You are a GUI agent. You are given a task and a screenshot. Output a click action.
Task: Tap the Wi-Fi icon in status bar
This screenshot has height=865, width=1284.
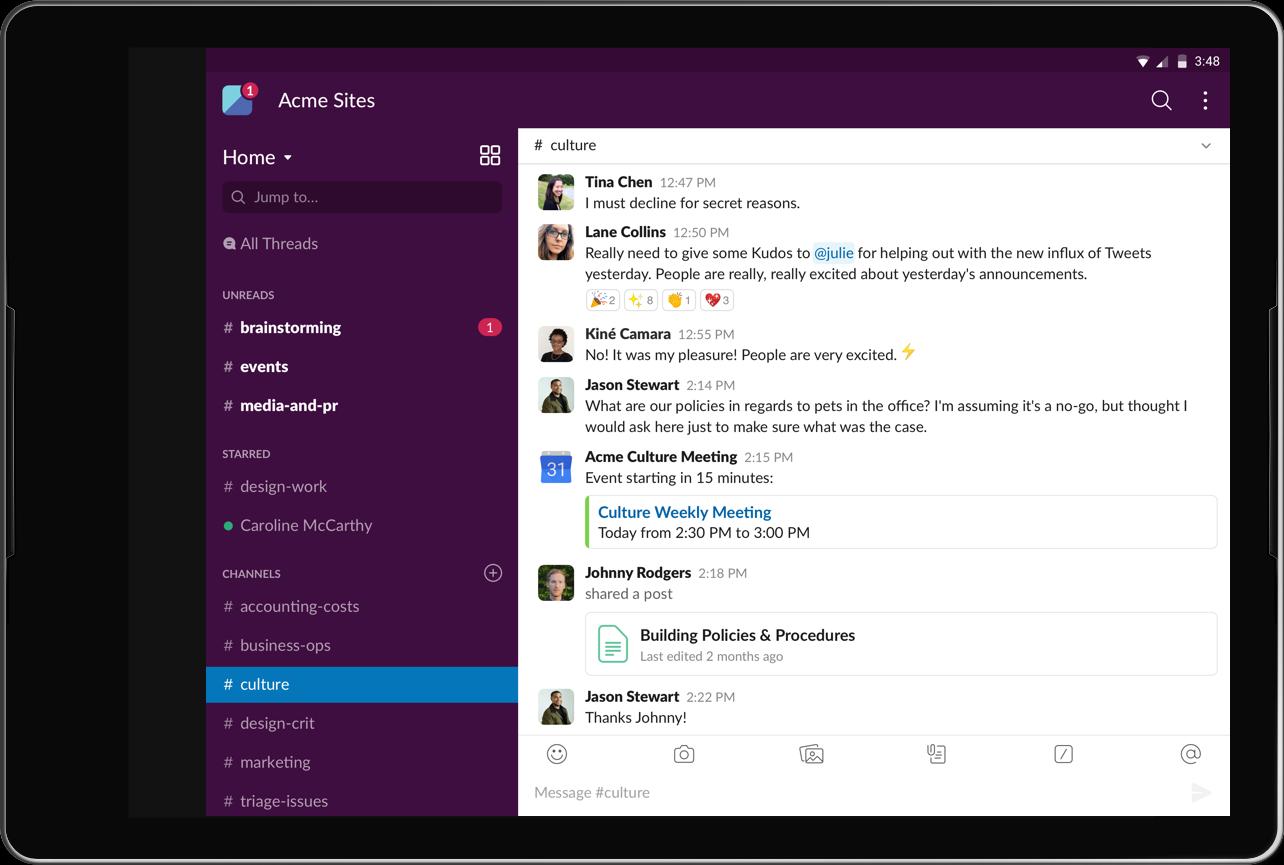(x=1143, y=62)
